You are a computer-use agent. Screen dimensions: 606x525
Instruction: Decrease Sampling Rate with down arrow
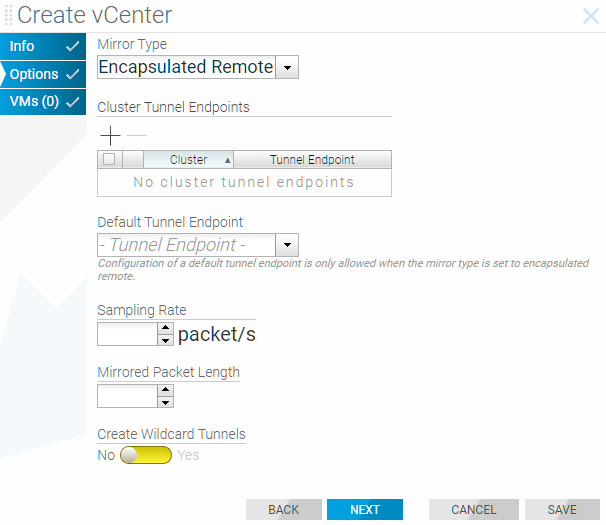[x=165, y=340]
